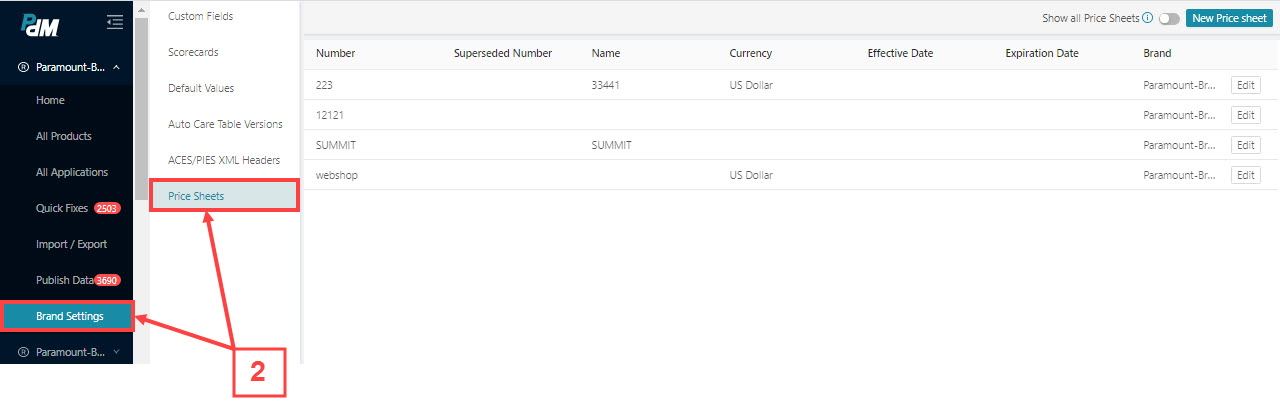
Task: Collapse the top Paramount-B... brand section
Action: pyautogui.click(x=116, y=67)
